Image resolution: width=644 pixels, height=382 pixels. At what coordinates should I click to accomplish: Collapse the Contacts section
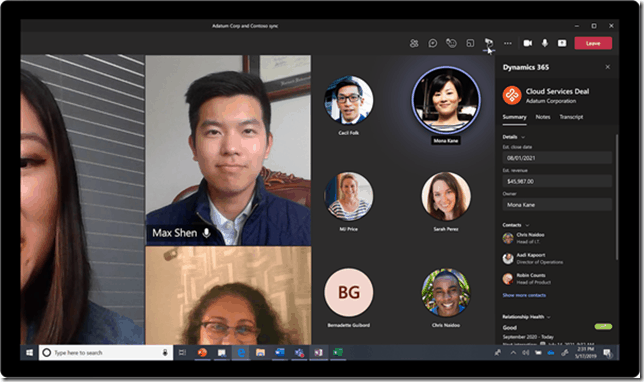click(527, 225)
